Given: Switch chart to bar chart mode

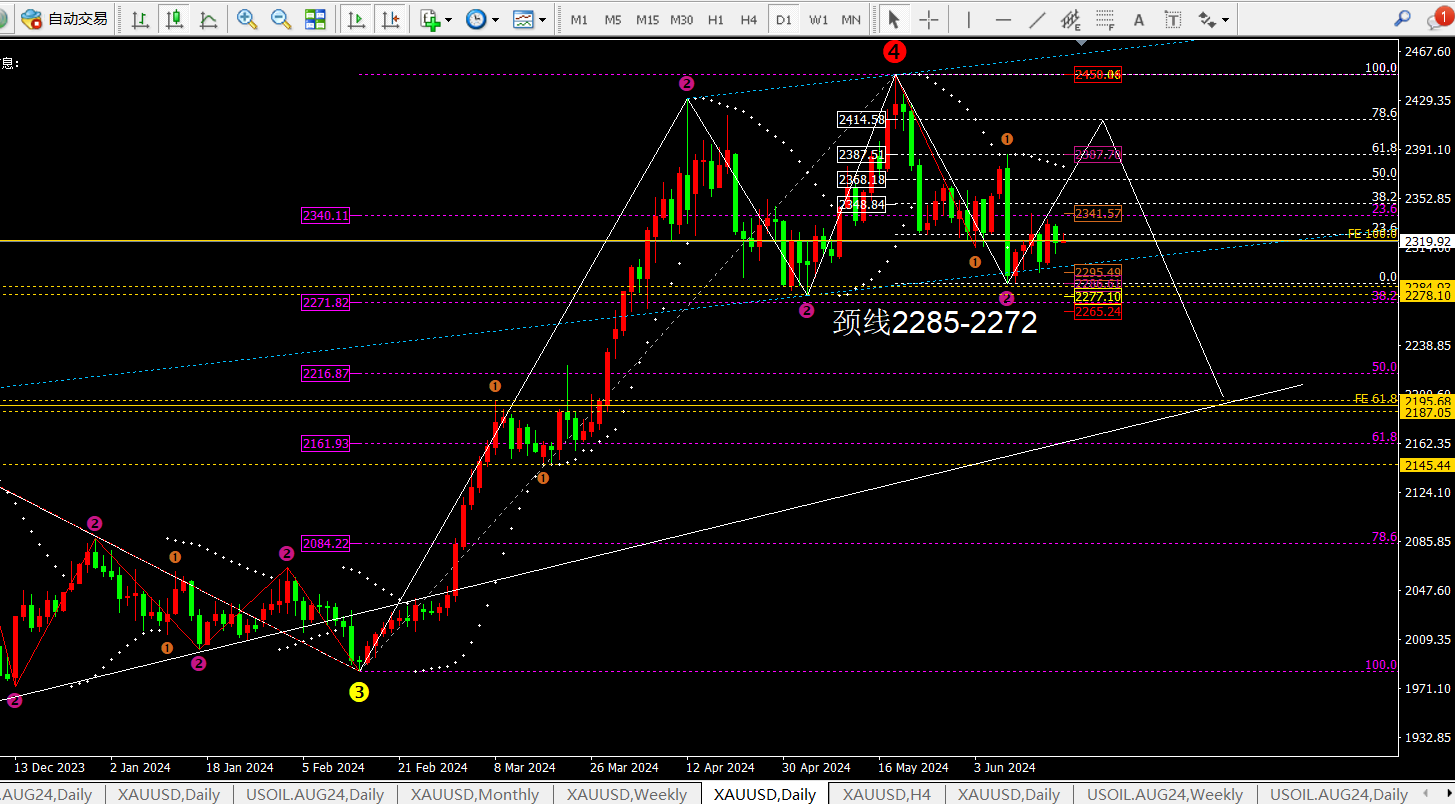Looking at the screenshot, I should point(141,19).
